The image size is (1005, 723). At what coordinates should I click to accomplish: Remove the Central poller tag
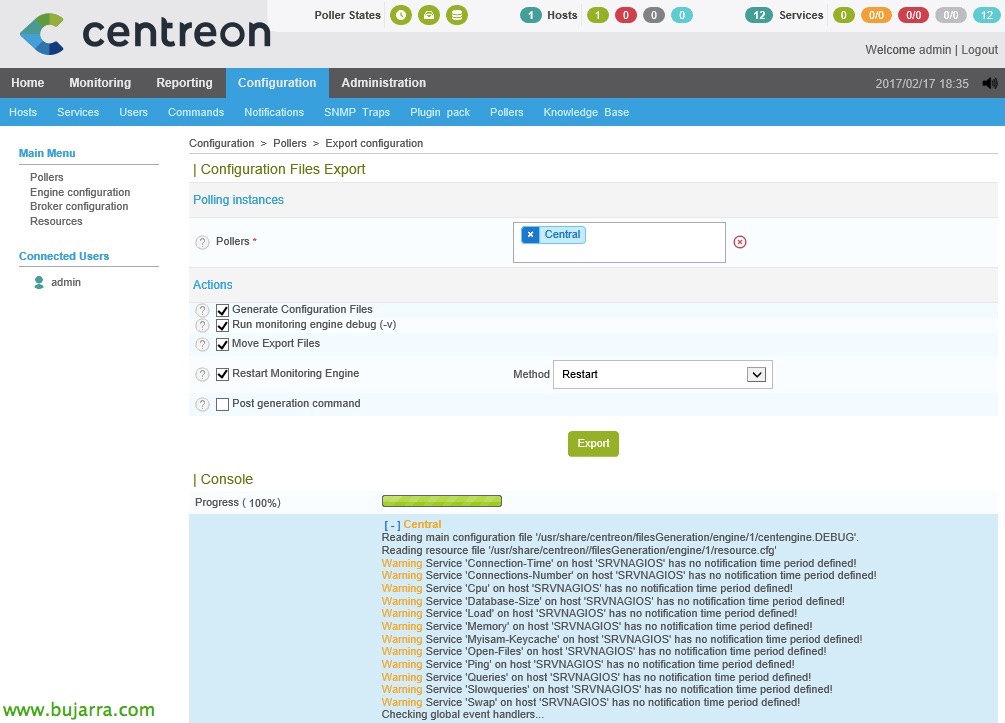coord(530,235)
